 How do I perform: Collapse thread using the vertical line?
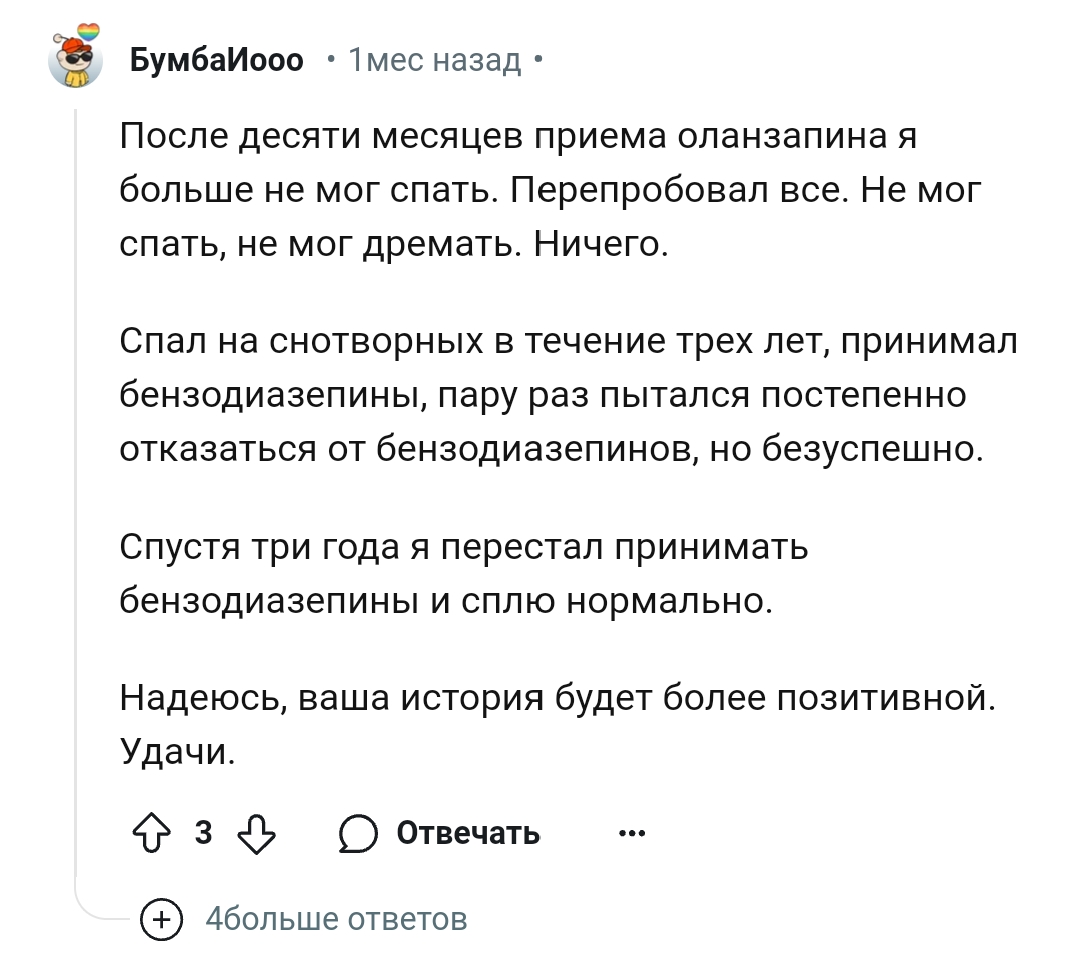click(x=75, y=482)
